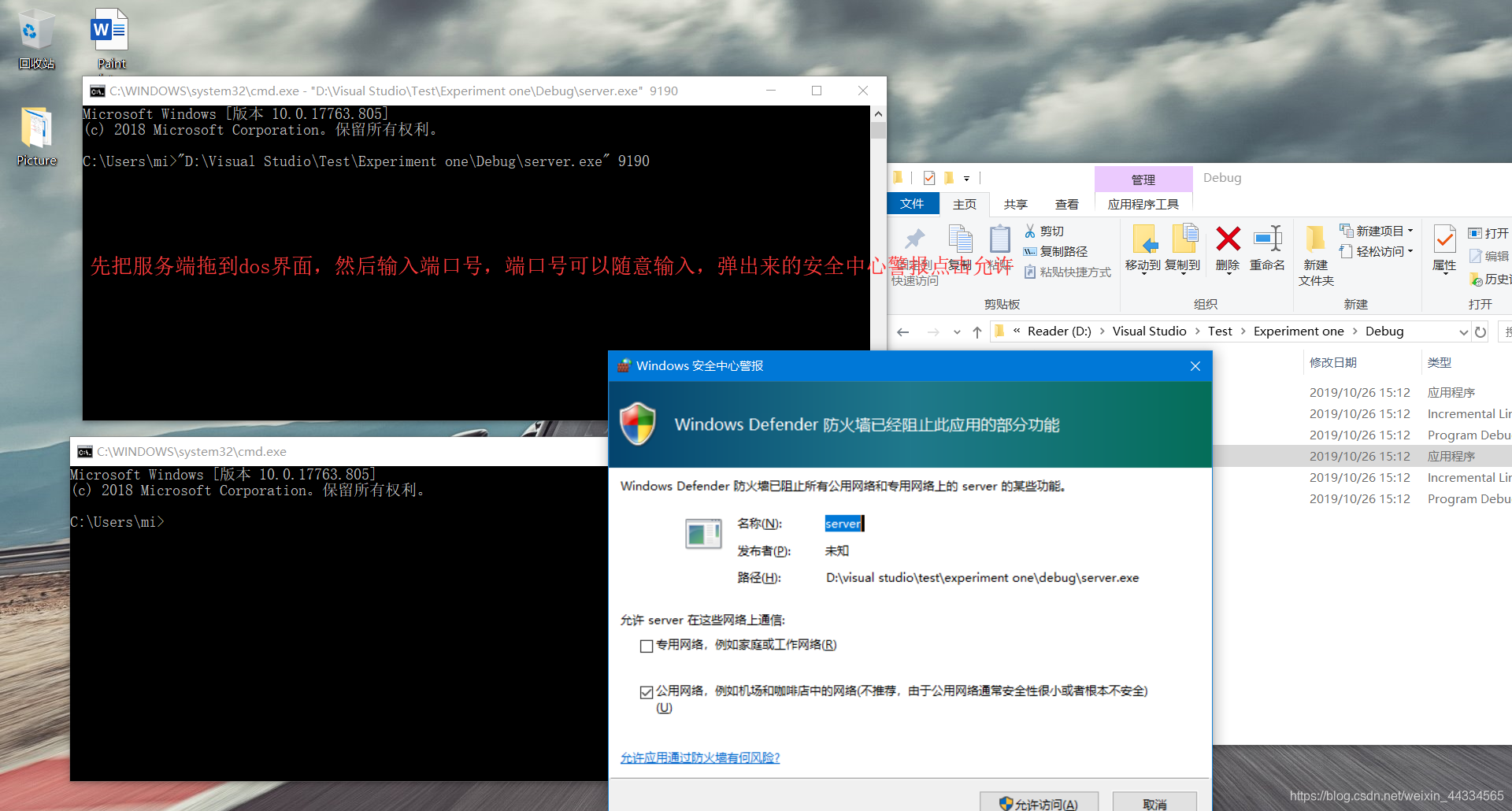The width and height of the screenshot is (1512, 811).
Task: Click cmd icon in server.exe console title bar
Action: tap(98, 91)
